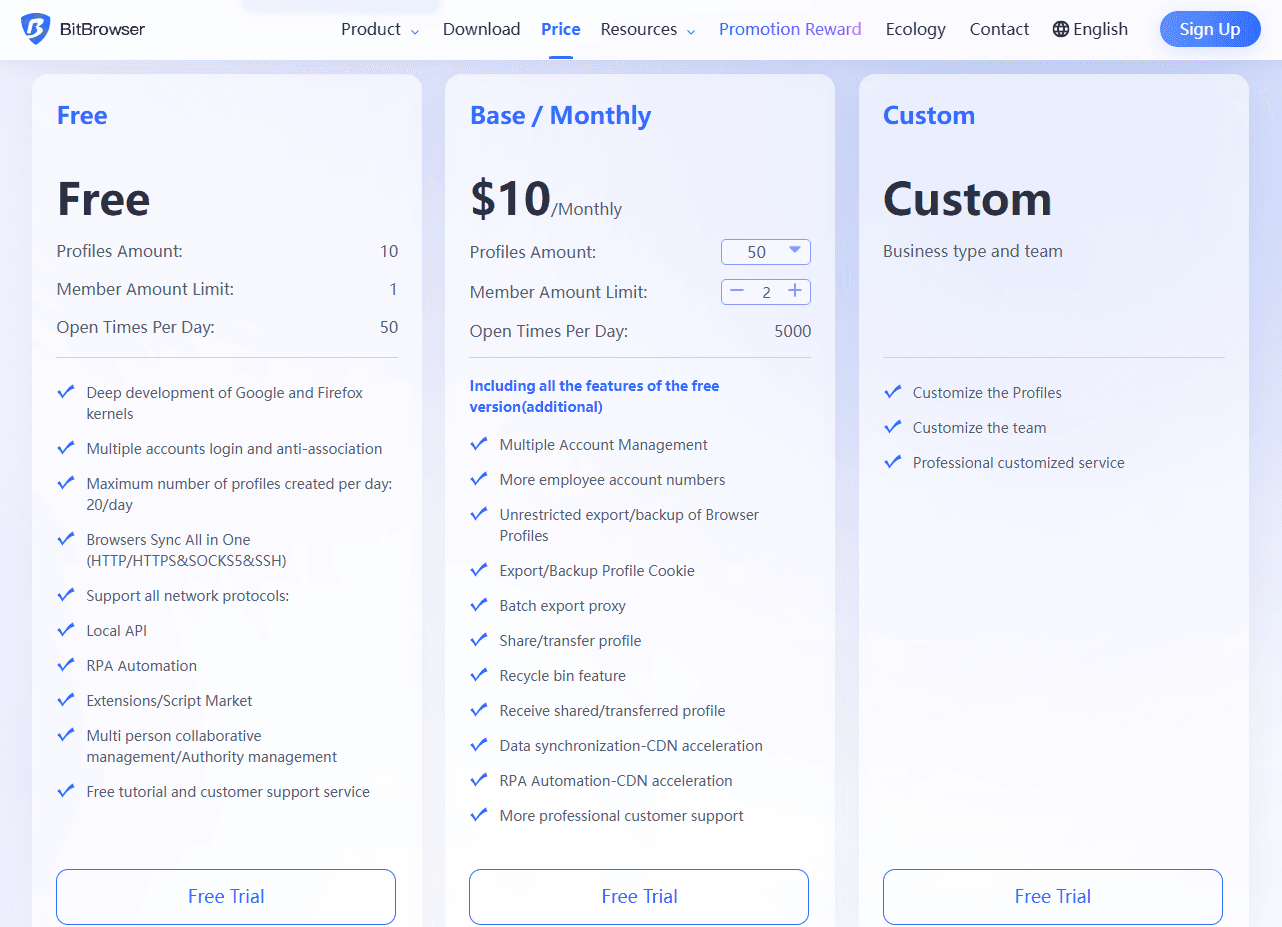The width and height of the screenshot is (1282, 927).
Task: Select Contact in the navigation bar
Action: click(999, 29)
